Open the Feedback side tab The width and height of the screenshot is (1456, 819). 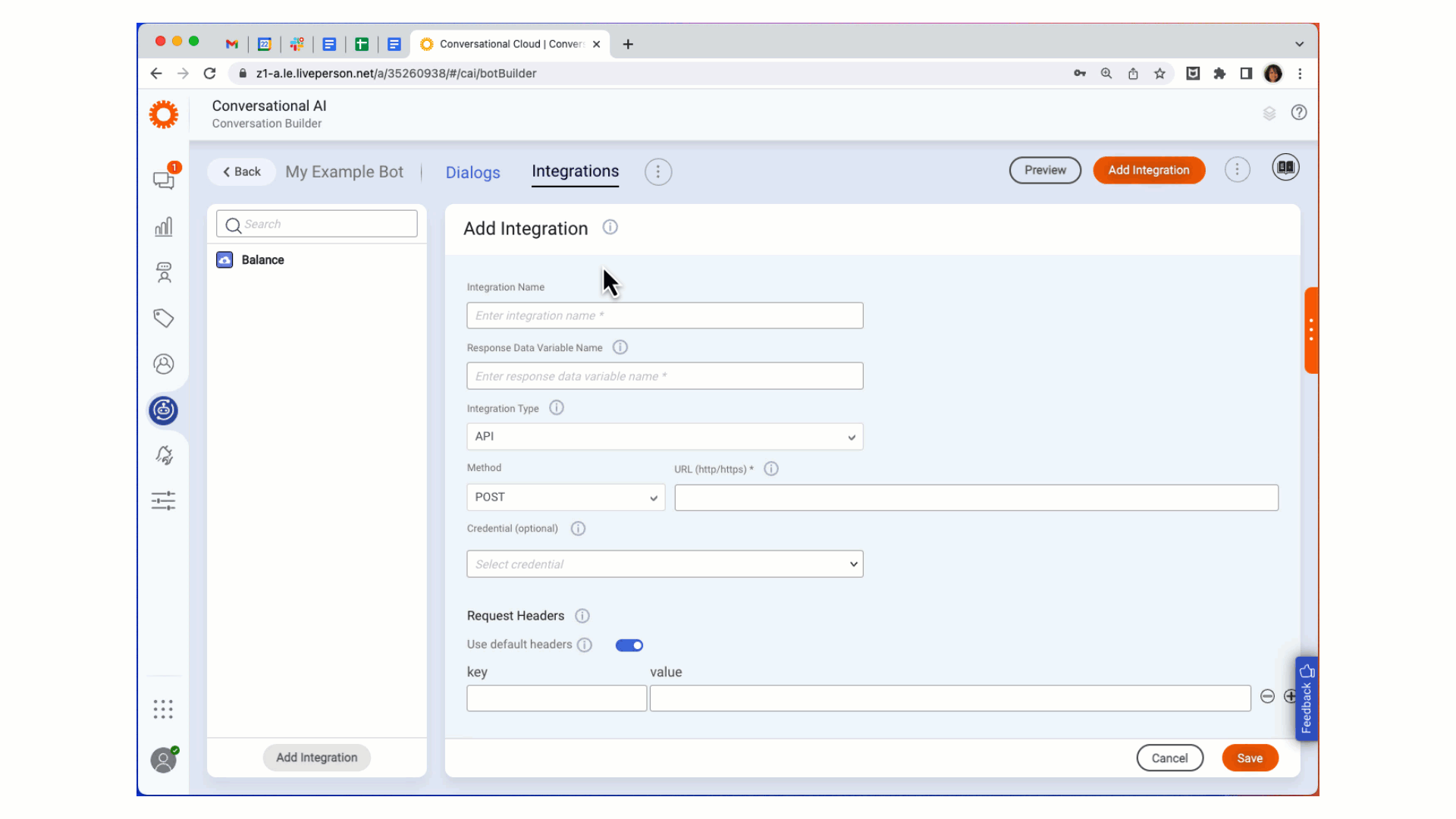tap(1307, 698)
